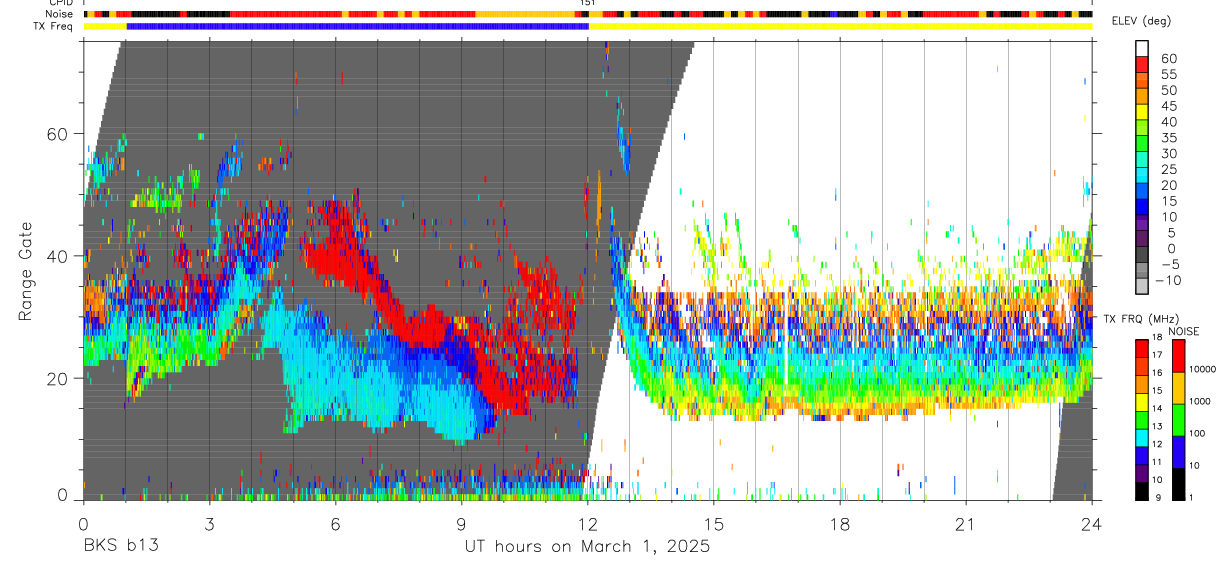Click the '35' label on ELEV colorbar

tap(1168, 138)
